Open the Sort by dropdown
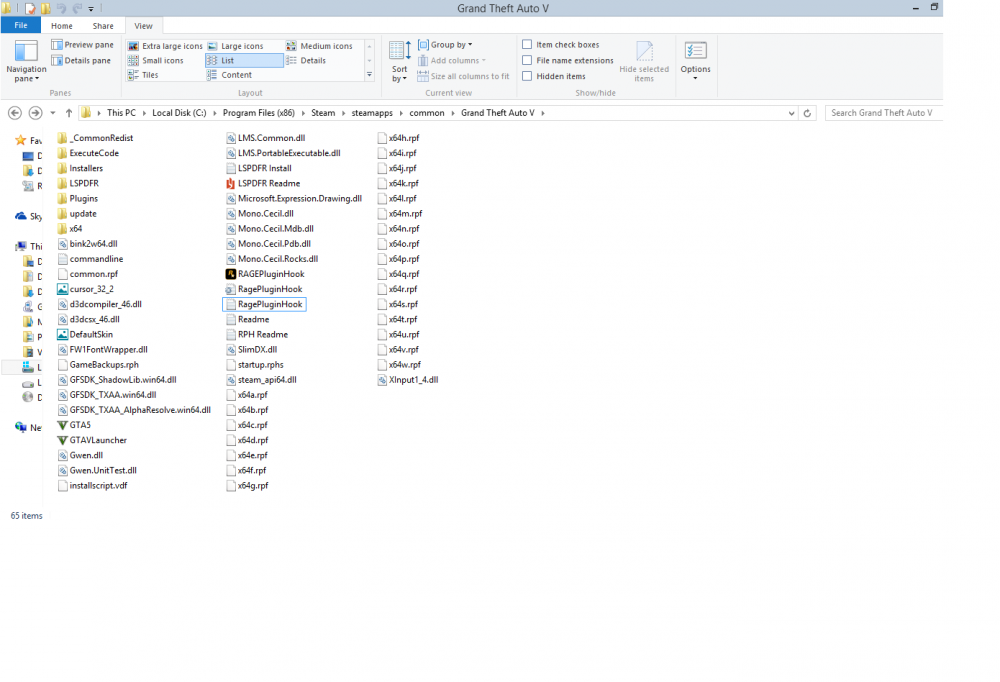 (399, 60)
